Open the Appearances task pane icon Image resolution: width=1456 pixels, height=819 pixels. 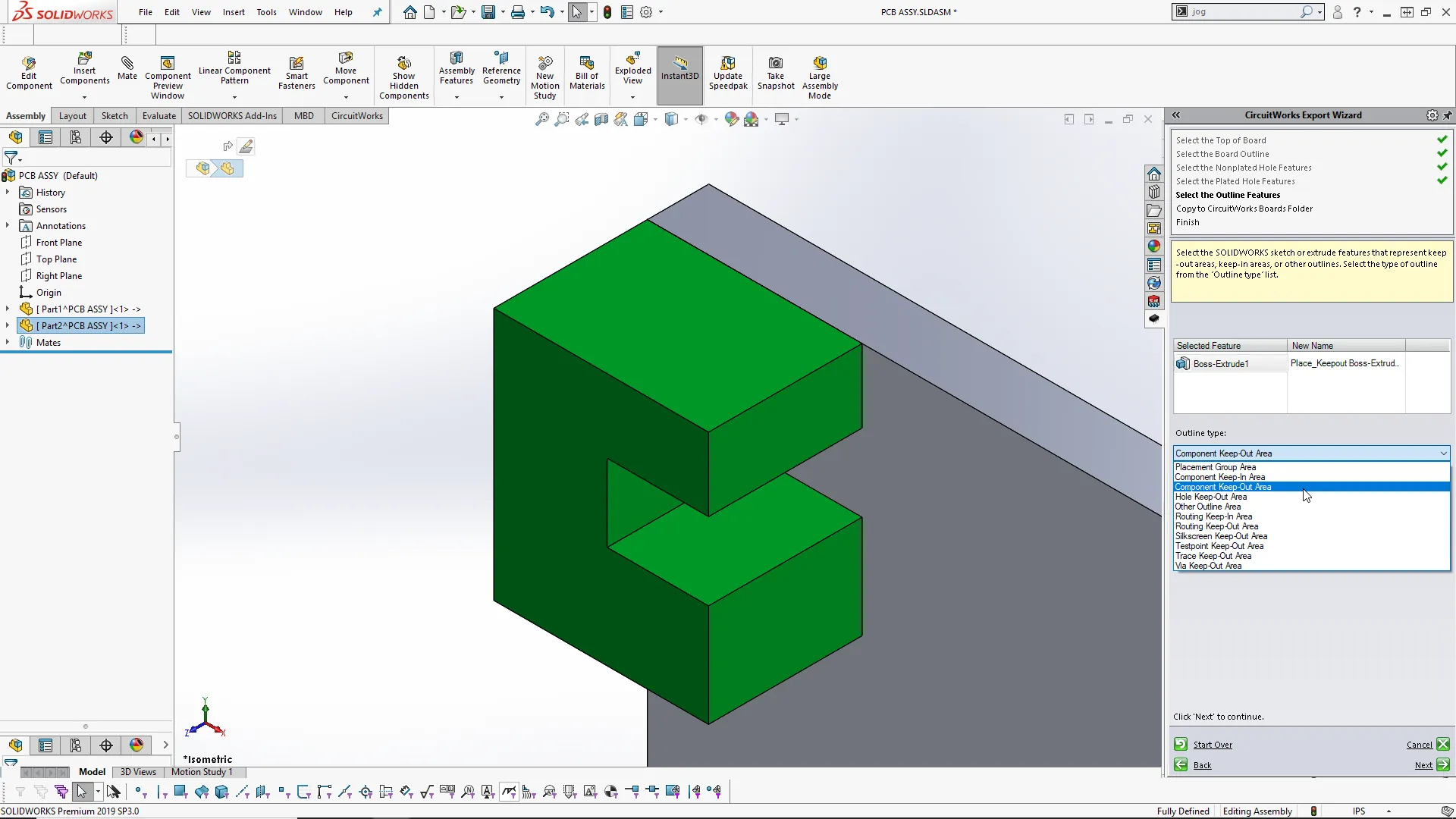click(1154, 246)
